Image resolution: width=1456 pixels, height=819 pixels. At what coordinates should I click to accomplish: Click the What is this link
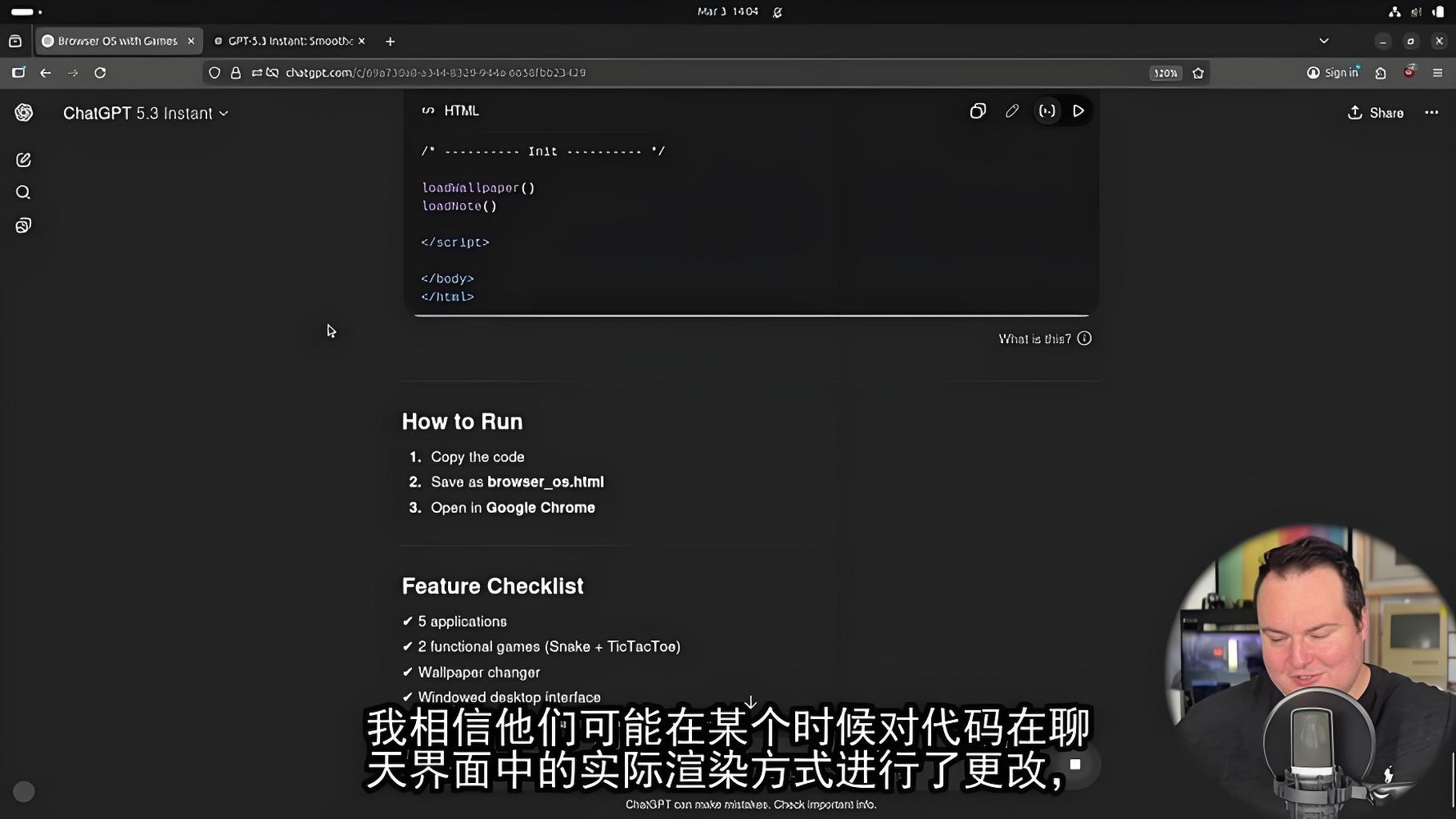[x=1036, y=338]
